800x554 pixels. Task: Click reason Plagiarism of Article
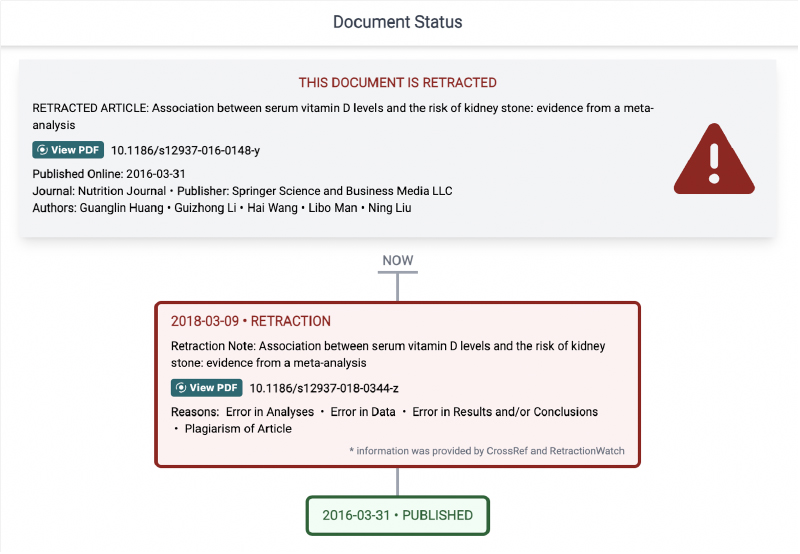pos(238,429)
